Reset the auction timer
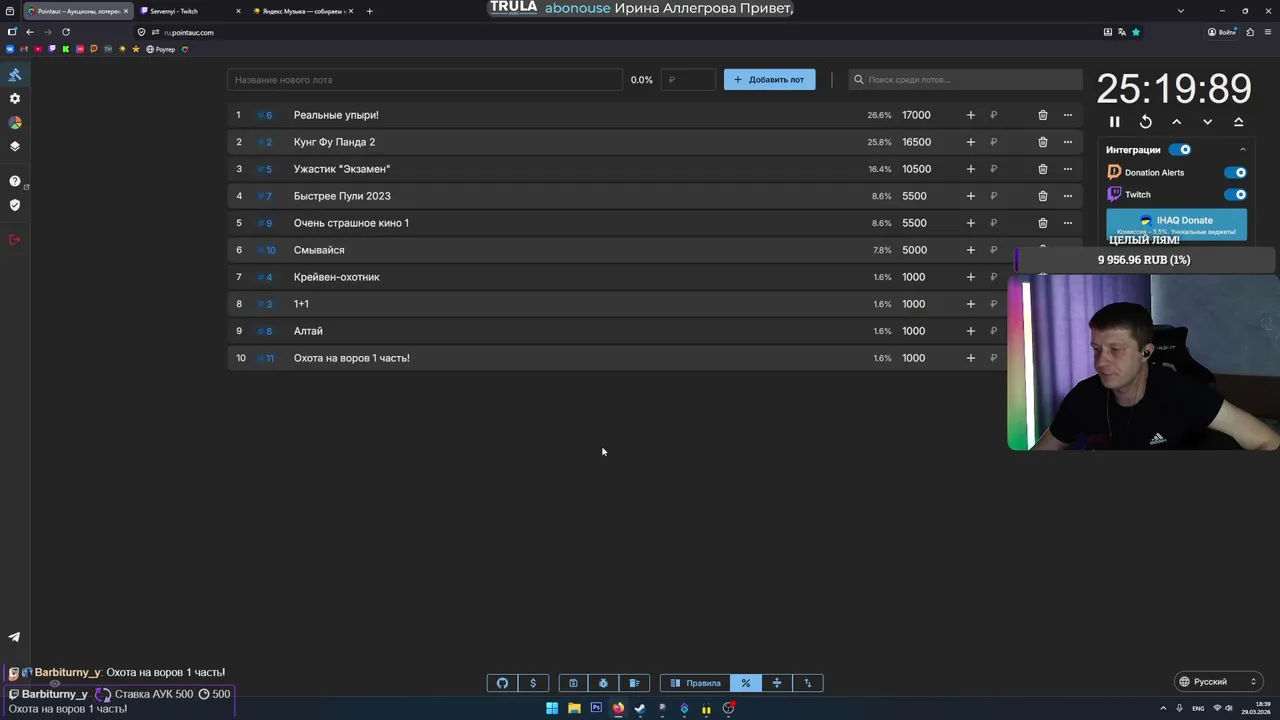The height and width of the screenshot is (720, 1280). click(1145, 122)
